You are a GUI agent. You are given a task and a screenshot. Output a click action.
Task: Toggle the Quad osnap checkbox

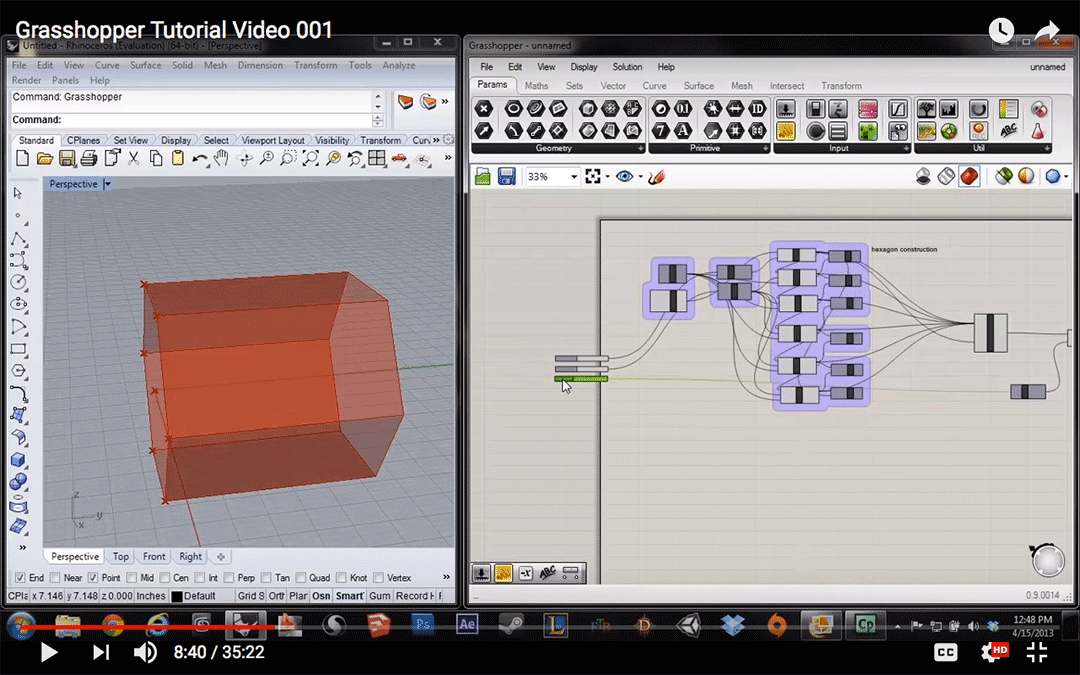click(301, 578)
